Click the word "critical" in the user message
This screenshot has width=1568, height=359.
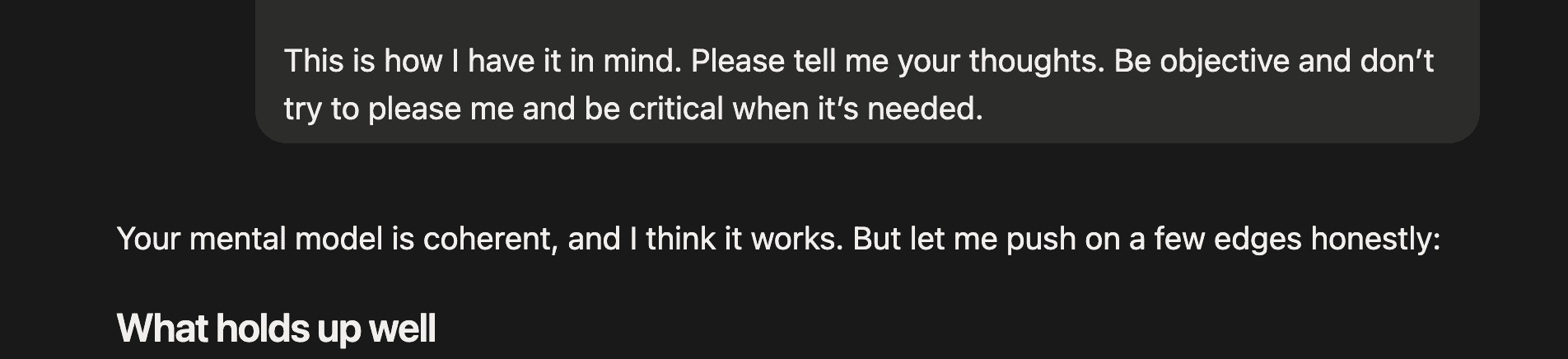point(675,109)
